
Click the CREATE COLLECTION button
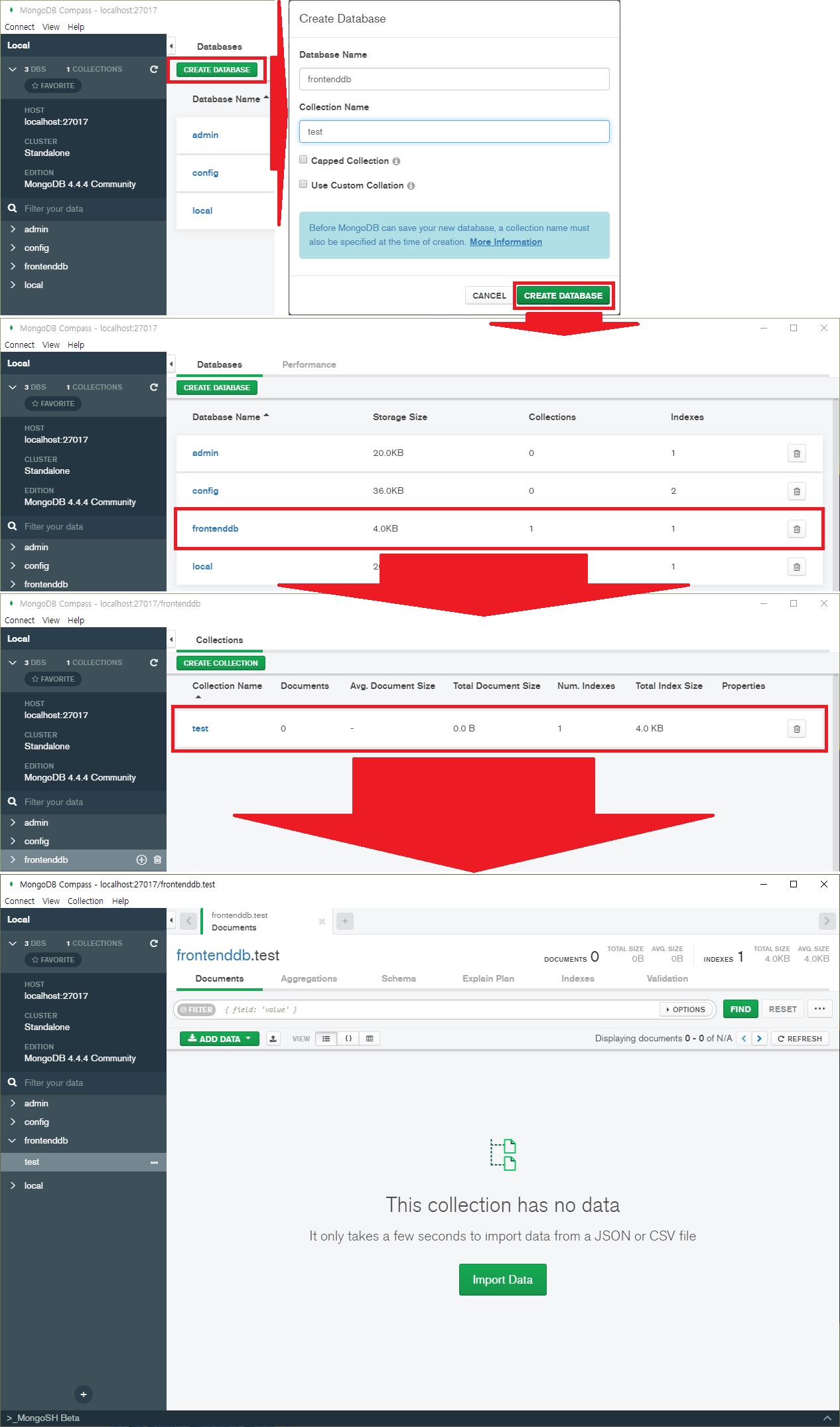(x=220, y=663)
